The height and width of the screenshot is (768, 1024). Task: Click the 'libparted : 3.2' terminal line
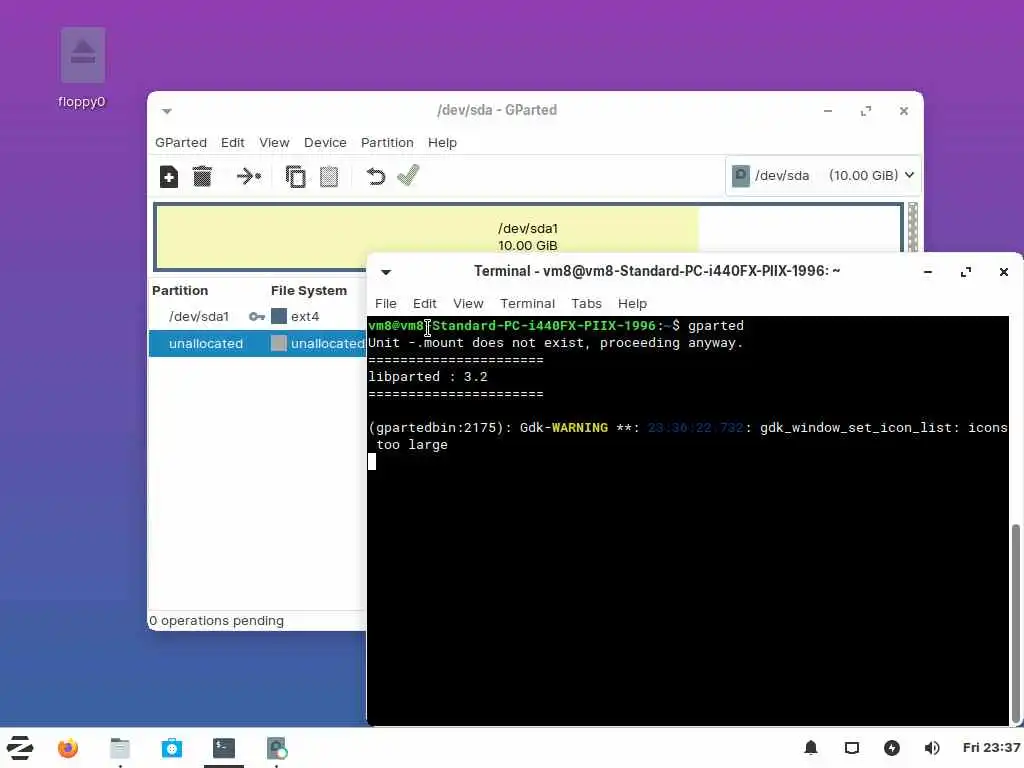pyautogui.click(x=428, y=377)
